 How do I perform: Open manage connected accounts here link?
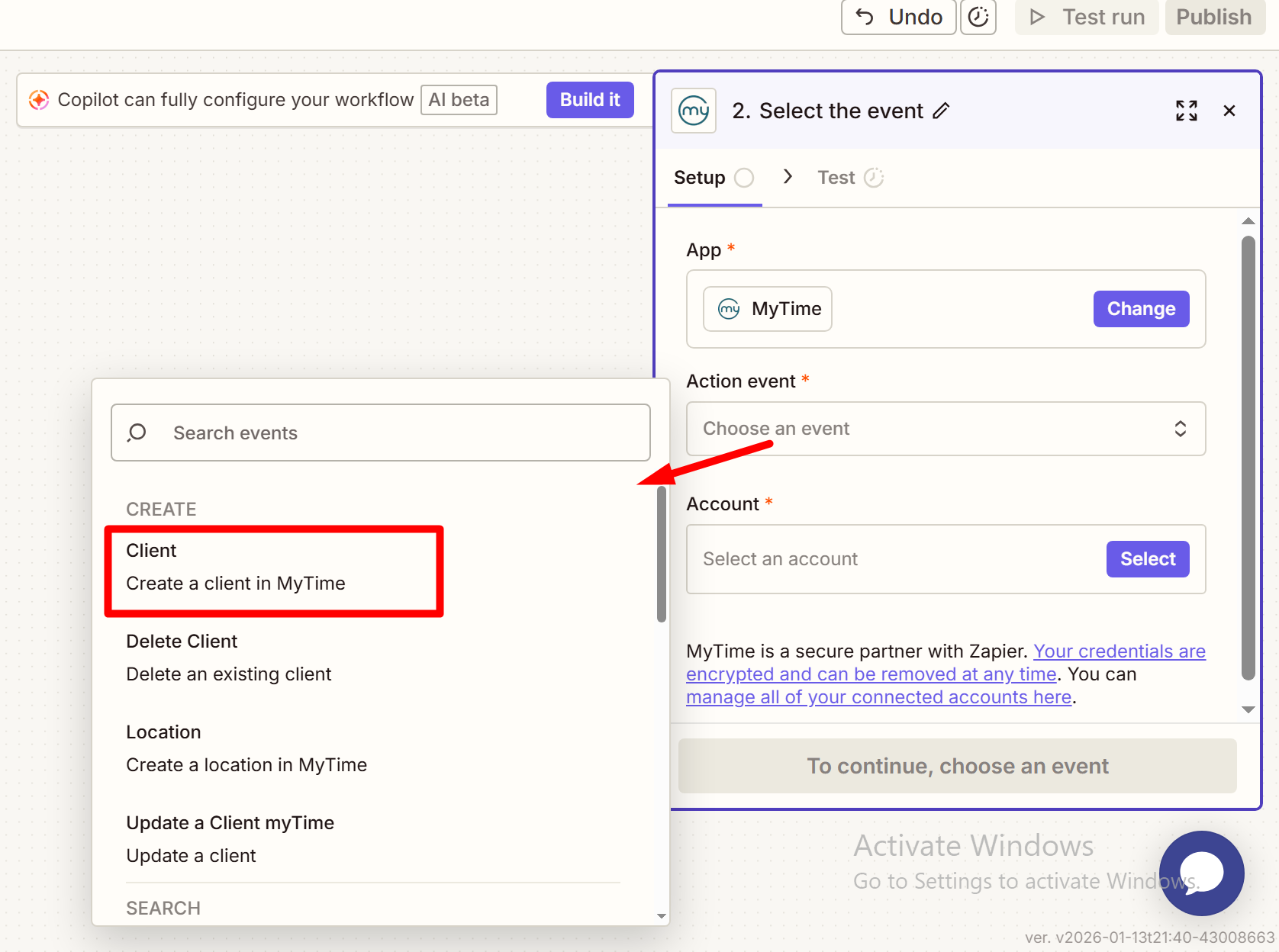coord(879,697)
